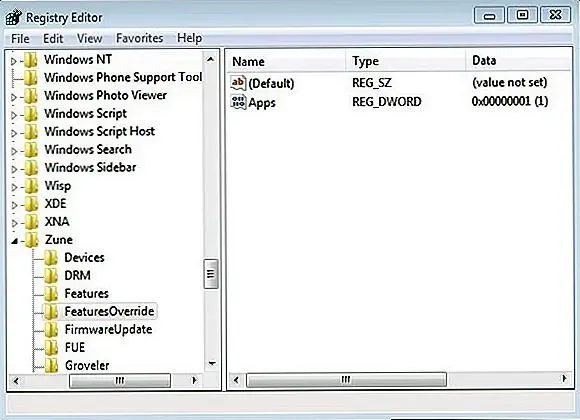Expand the Windows Search key
This screenshot has width=580, height=420.
tap(14, 151)
